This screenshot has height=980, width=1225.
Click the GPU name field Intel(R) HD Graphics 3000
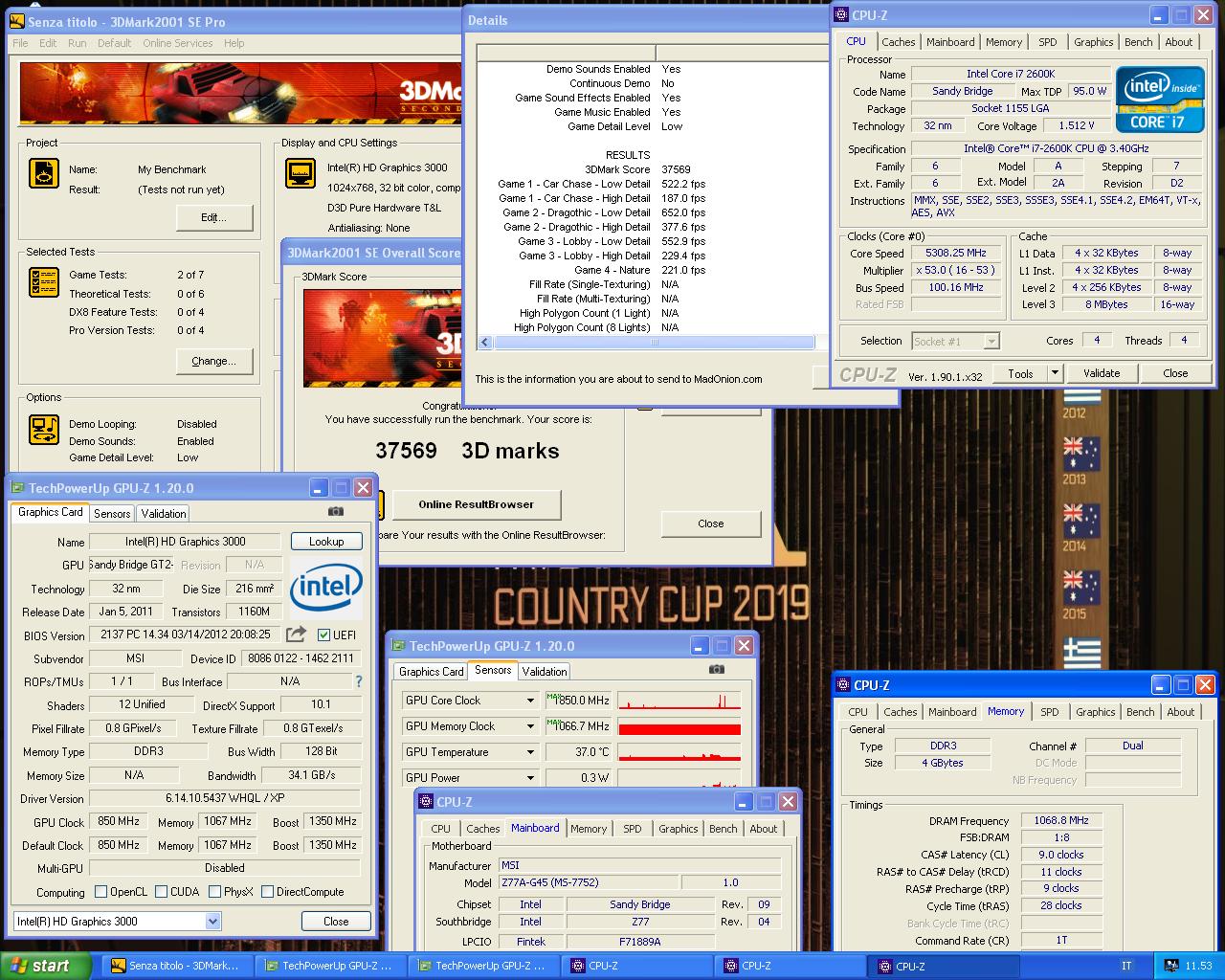(185, 541)
